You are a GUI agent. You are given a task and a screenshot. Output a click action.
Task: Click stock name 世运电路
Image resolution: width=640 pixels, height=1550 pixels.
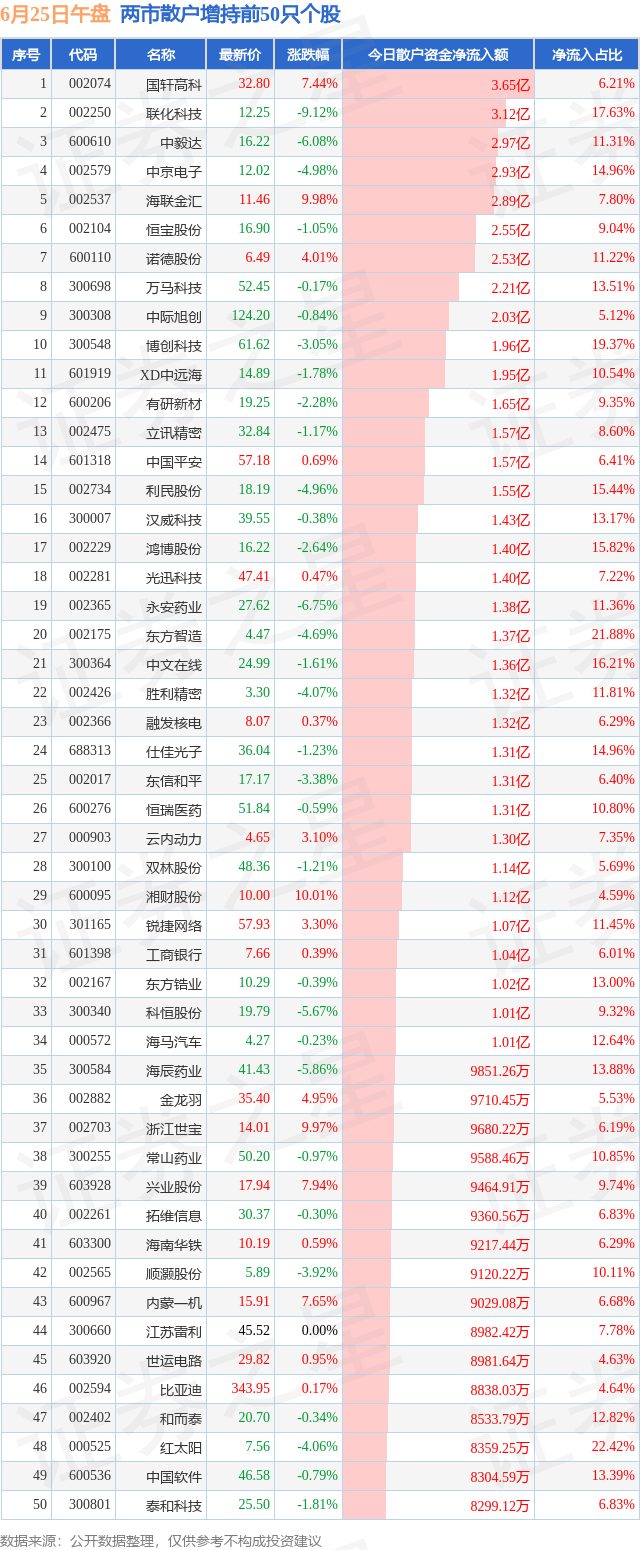(x=174, y=1361)
